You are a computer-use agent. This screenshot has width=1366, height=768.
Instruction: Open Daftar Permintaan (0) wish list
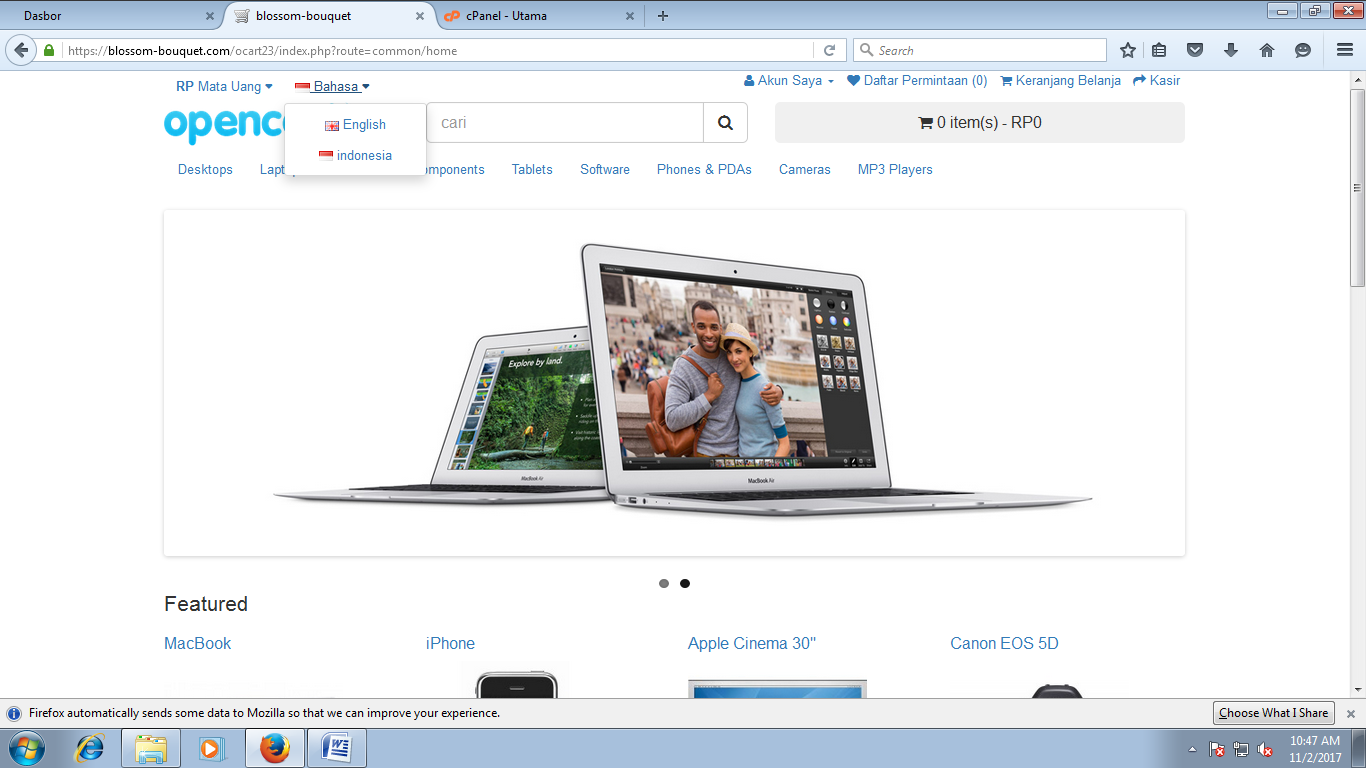pyautogui.click(x=917, y=81)
